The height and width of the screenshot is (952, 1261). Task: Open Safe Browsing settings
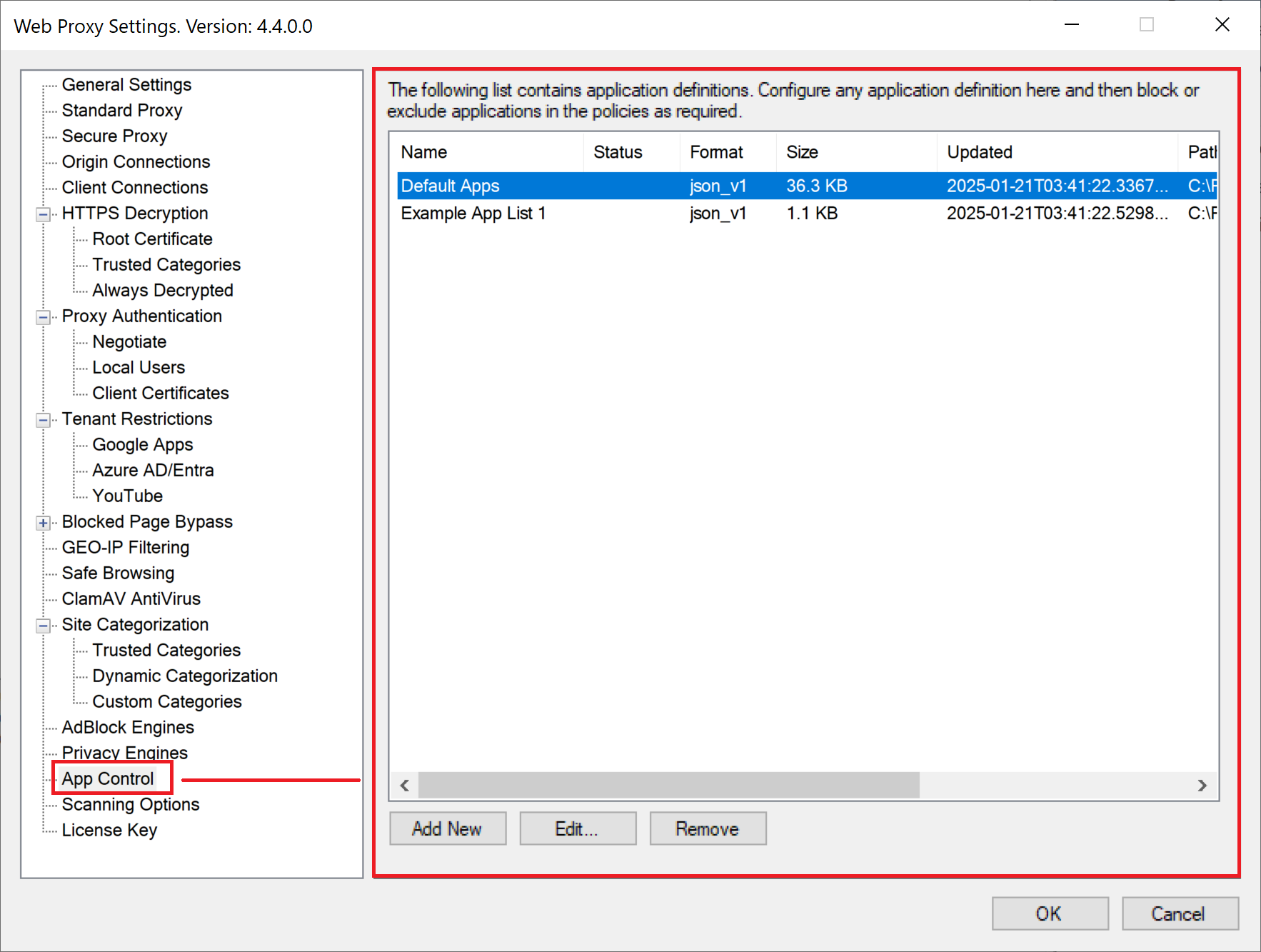tap(118, 573)
